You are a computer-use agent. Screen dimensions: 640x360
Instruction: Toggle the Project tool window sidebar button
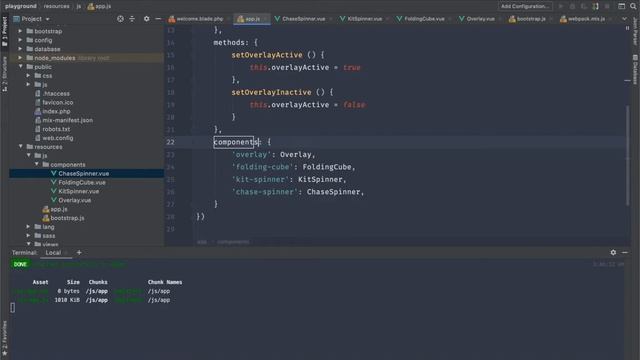point(4,31)
